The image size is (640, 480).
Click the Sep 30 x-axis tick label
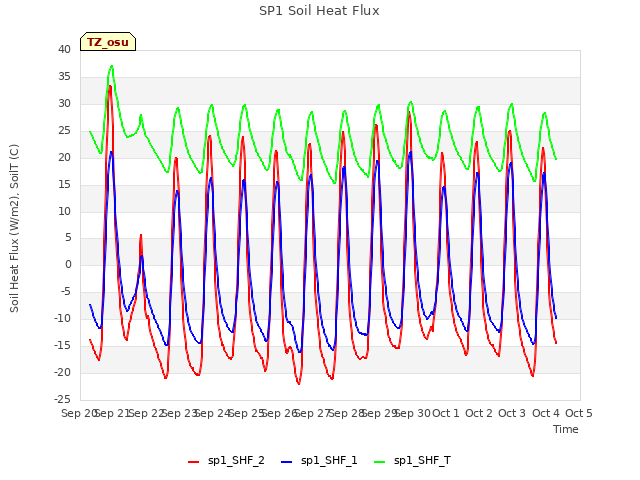click(413, 413)
